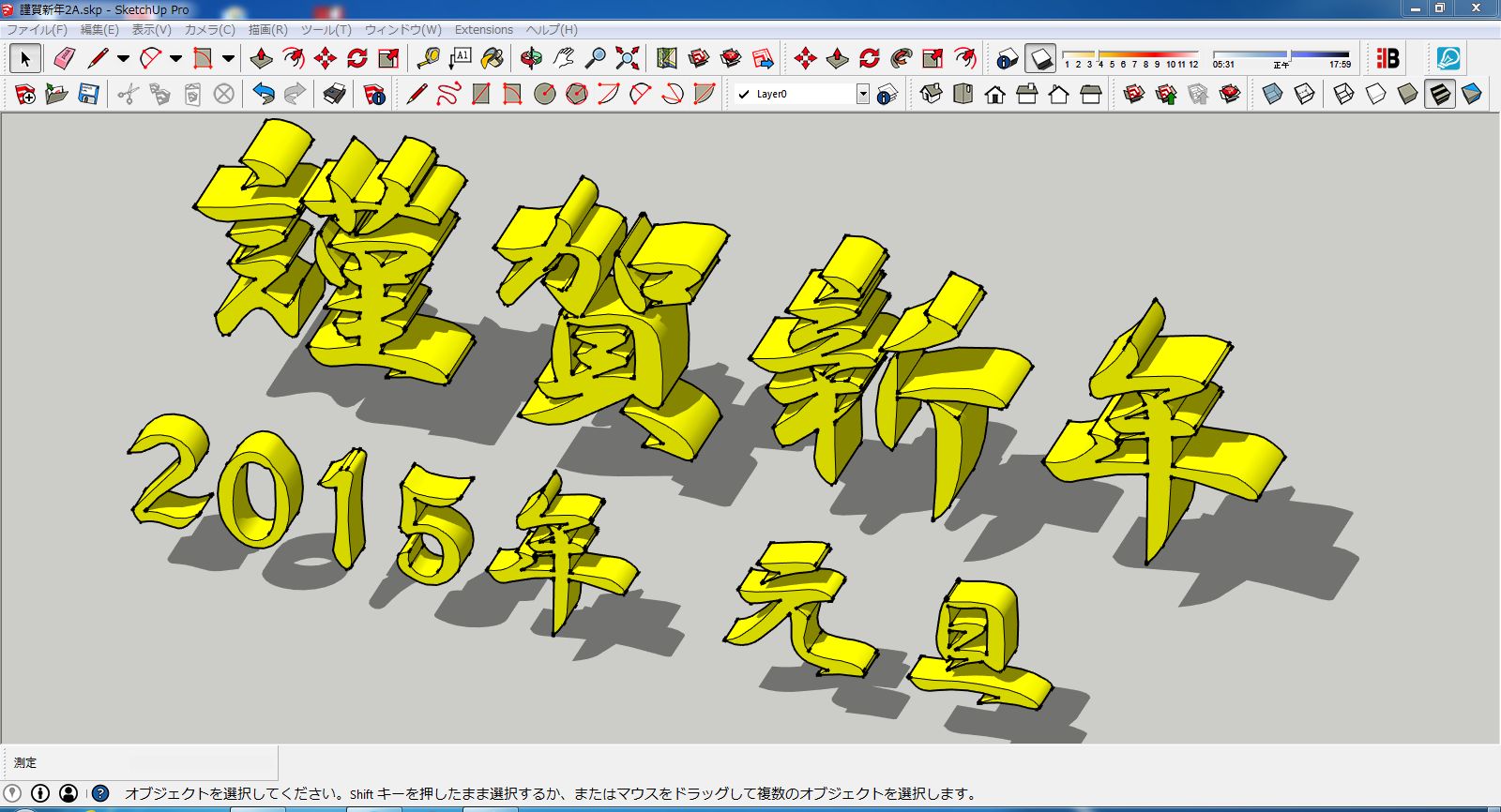This screenshot has width=1501, height=812.
Task: Open the Model Info dialog icon
Action: point(374,94)
